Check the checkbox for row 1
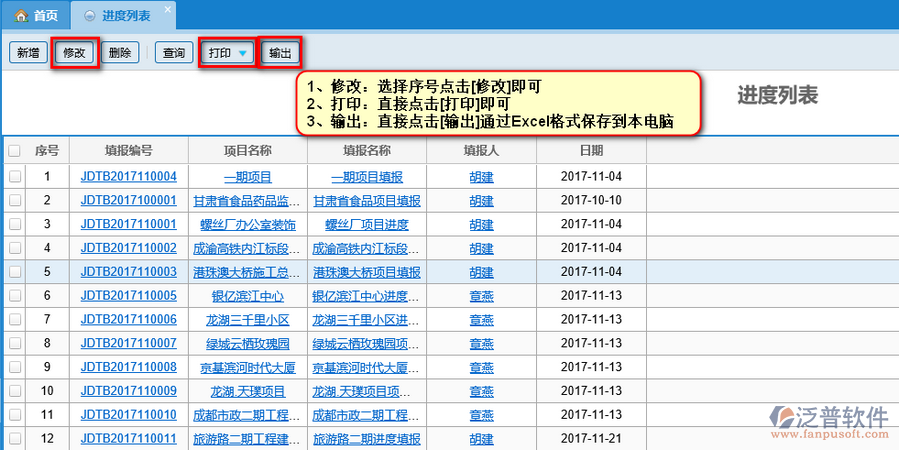Screen dimensions: 899x450 click(x=15, y=177)
